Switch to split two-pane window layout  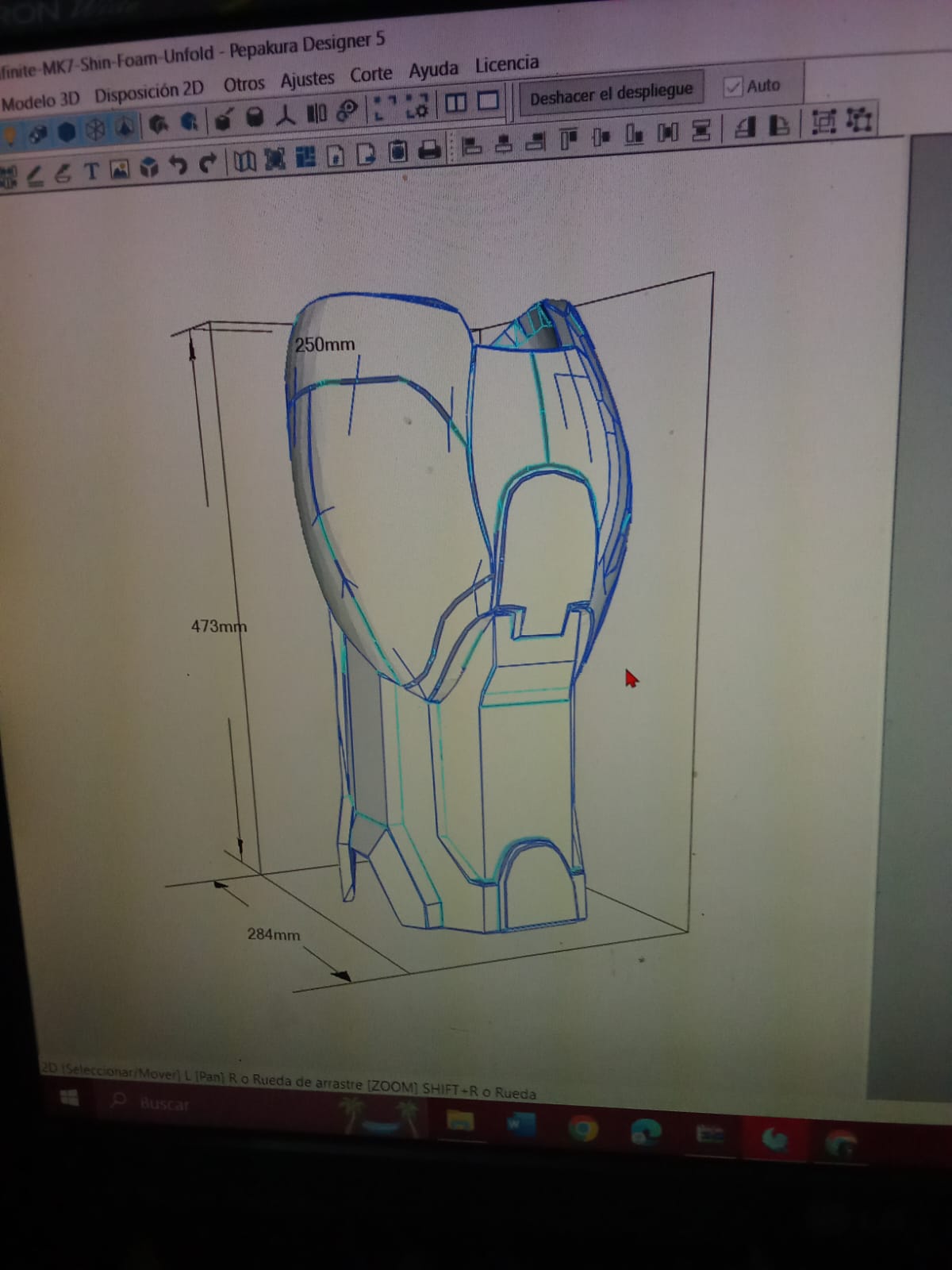[456, 103]
